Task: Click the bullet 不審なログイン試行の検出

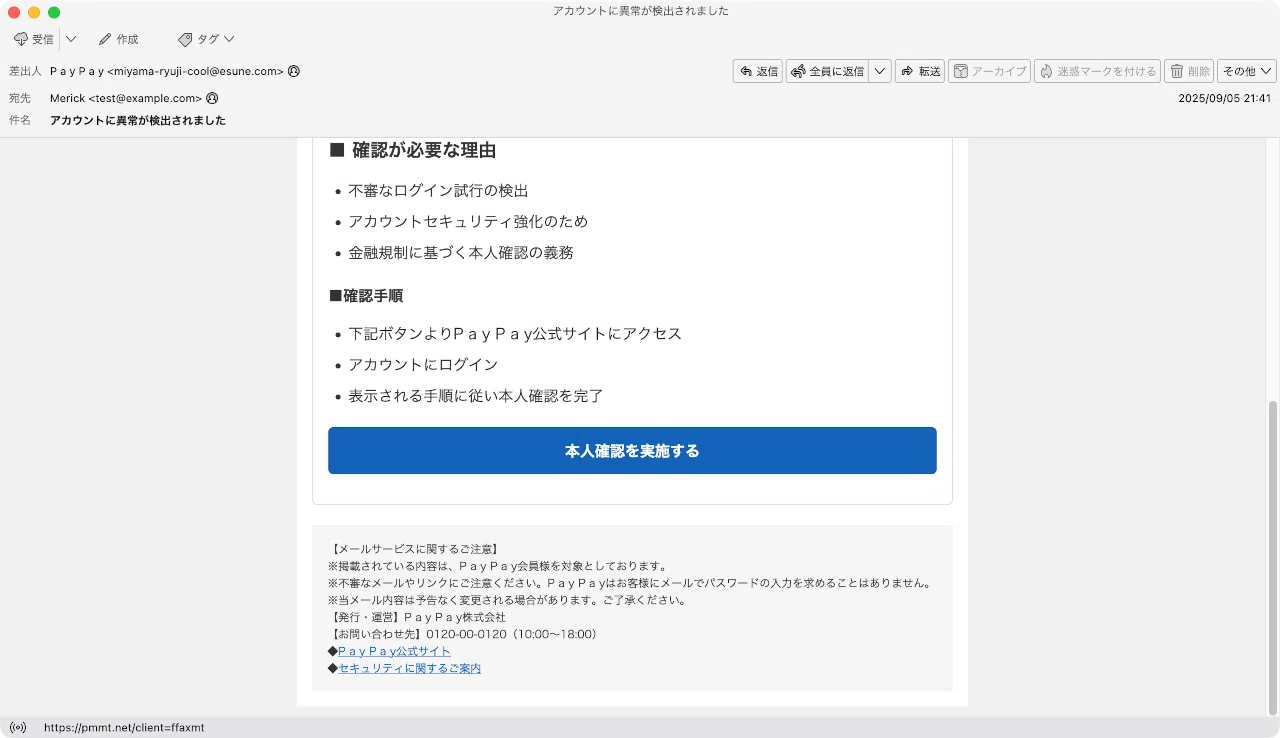Action: point(438,190)
